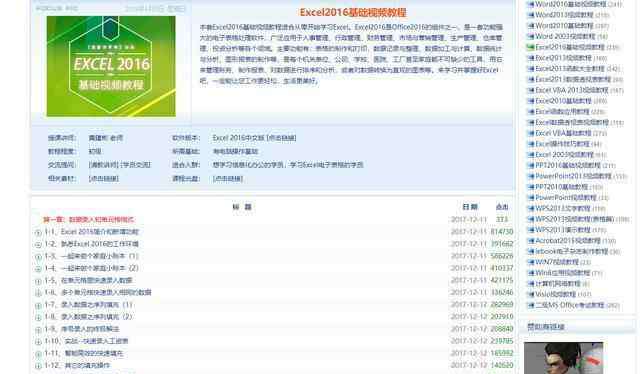Screen dimensions: 640x374
Task: Click the red chapter one heading
Action: (89, 220)
